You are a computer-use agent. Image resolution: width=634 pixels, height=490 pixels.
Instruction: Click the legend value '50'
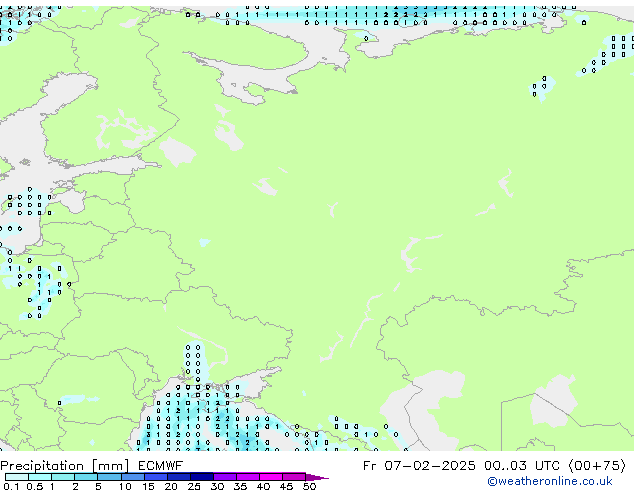pos(309,486)
